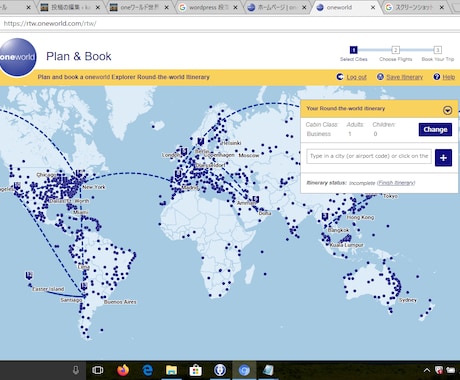
Task: Click the Log out icon
Action: click(x=340, y=77)
